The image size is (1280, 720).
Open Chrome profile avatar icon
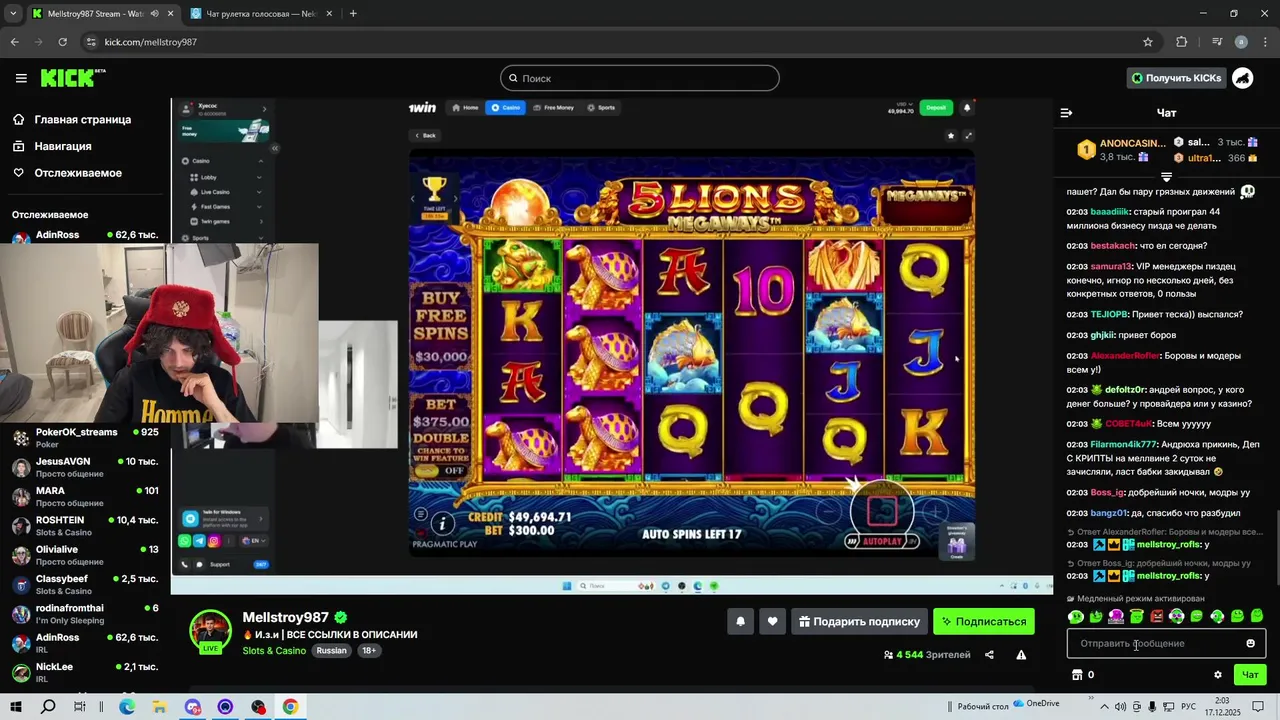tap(1241, 42)
